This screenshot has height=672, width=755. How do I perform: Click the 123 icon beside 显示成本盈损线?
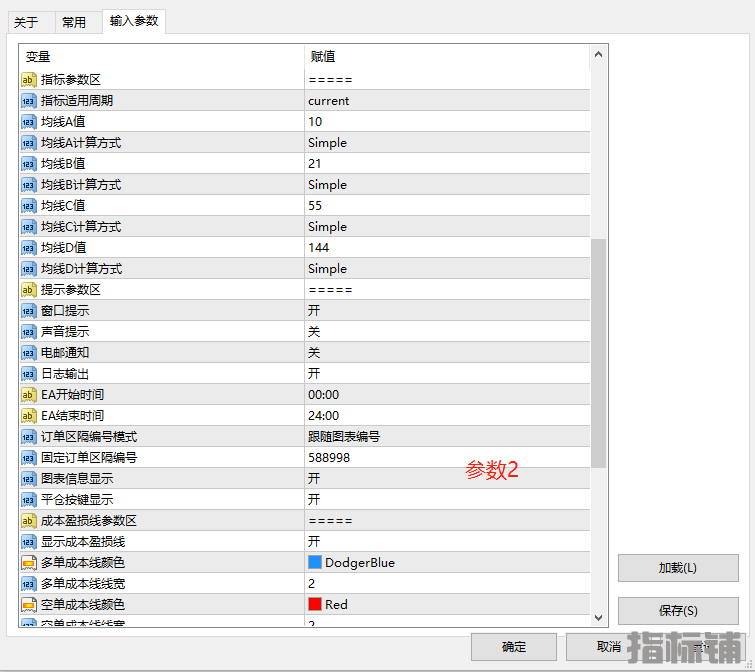click(28, 542)
